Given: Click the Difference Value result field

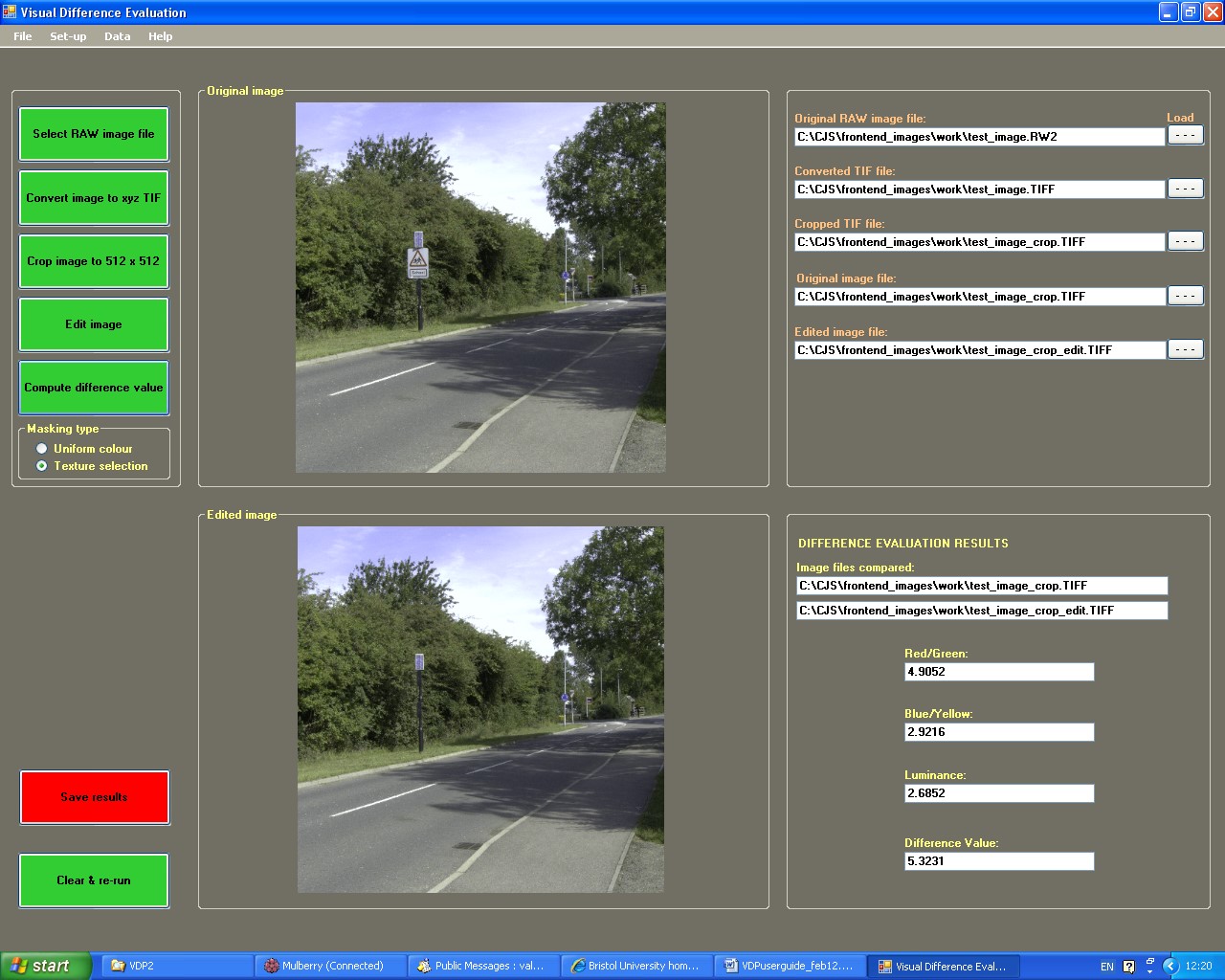Looking at the screenshot, I should click(998, 861).
